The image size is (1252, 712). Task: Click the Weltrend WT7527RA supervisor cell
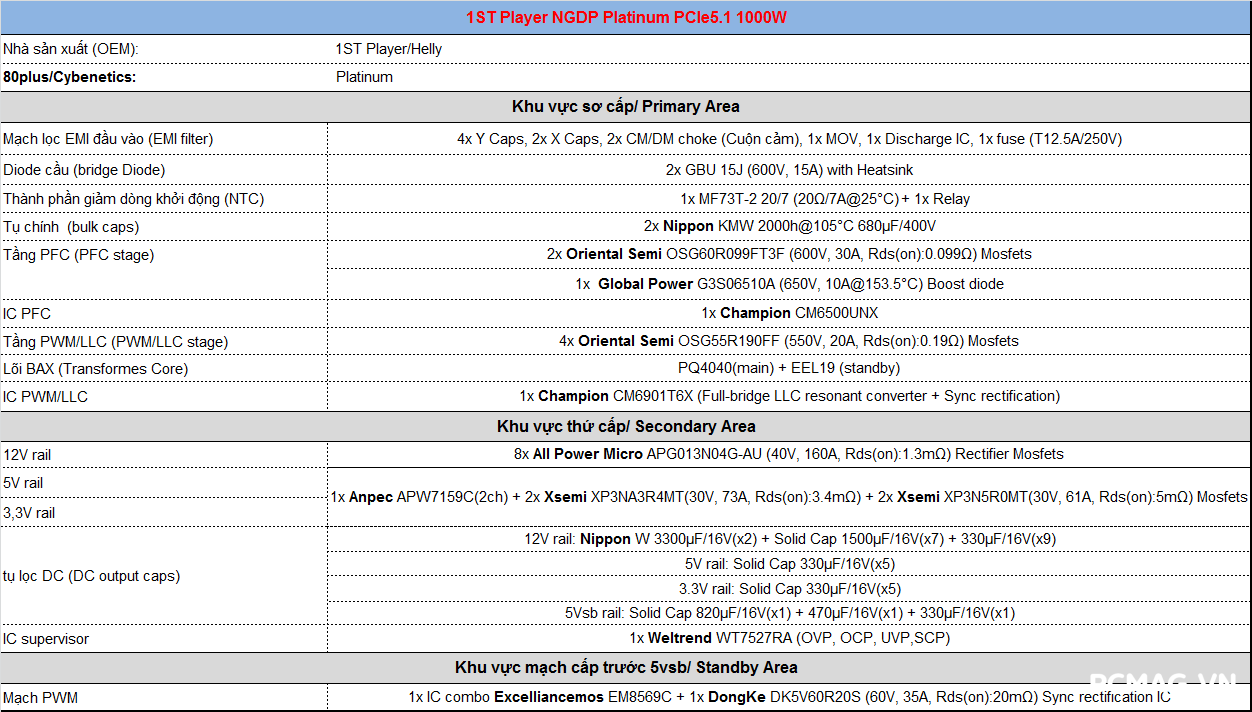pos(789,638)
